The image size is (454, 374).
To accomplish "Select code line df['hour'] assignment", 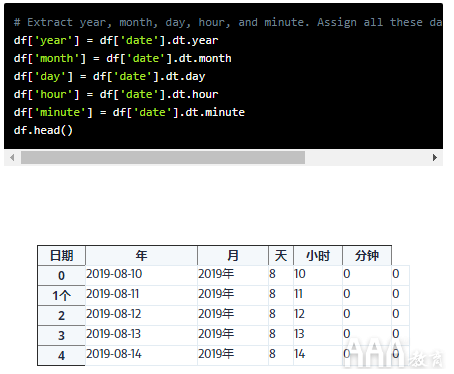I will [x=116, y=94].
